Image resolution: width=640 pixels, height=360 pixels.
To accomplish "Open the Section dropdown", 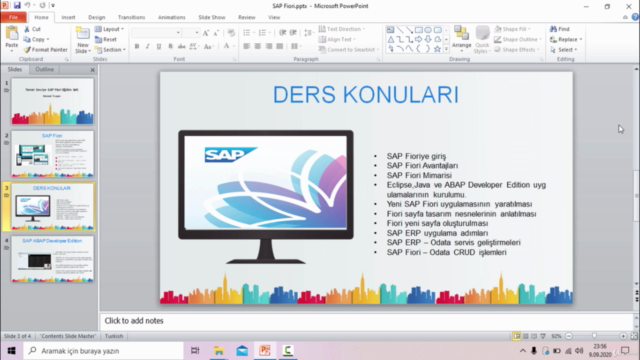I will pos(110,49).
